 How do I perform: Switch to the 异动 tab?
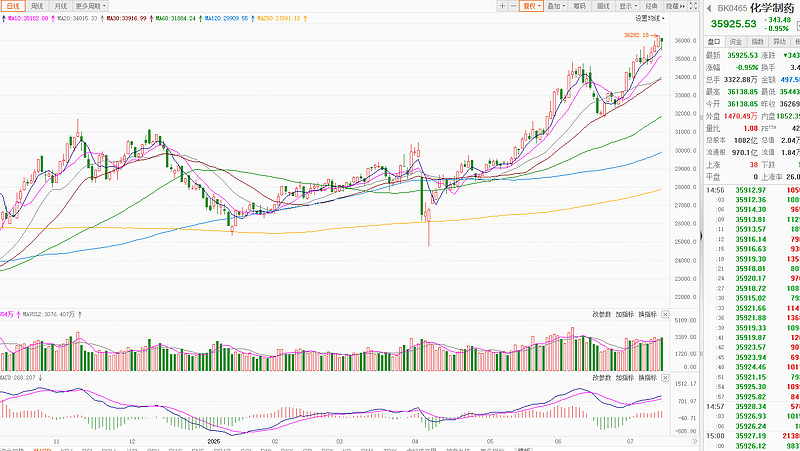[x=780, y=41]
